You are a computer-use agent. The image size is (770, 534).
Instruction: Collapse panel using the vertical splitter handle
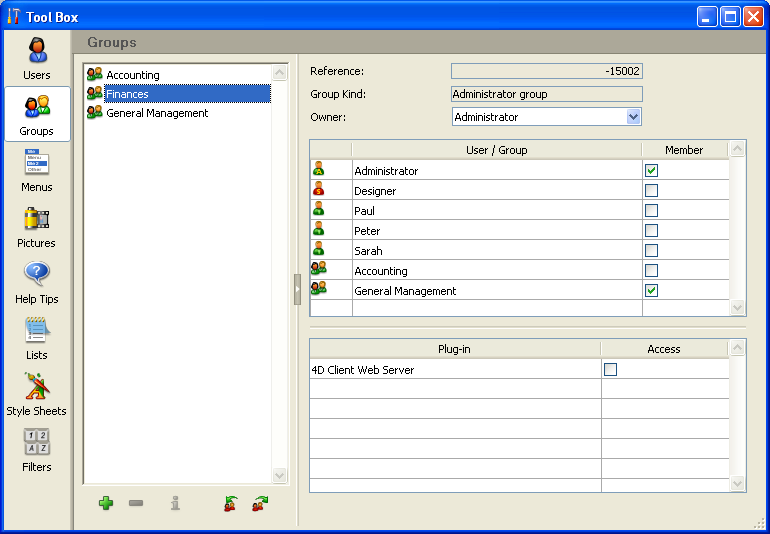297,289
